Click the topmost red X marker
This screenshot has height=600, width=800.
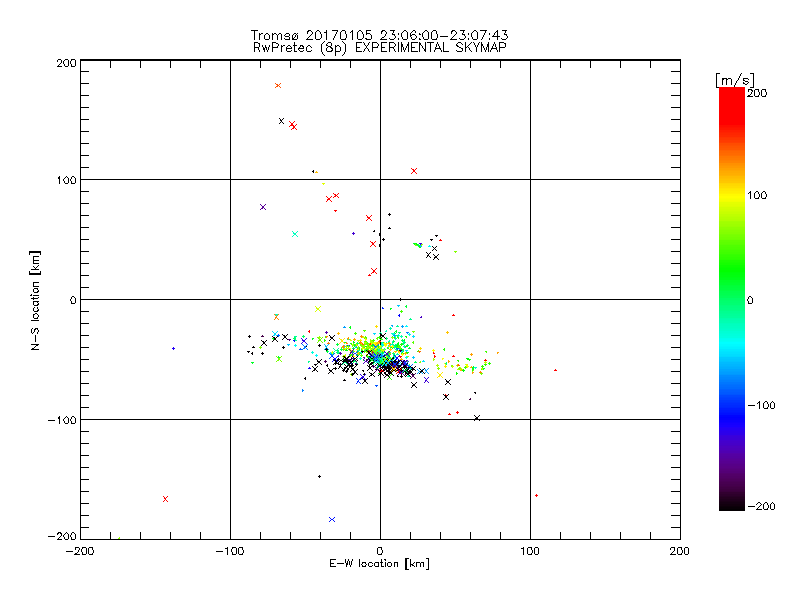(x=278, y=85)
